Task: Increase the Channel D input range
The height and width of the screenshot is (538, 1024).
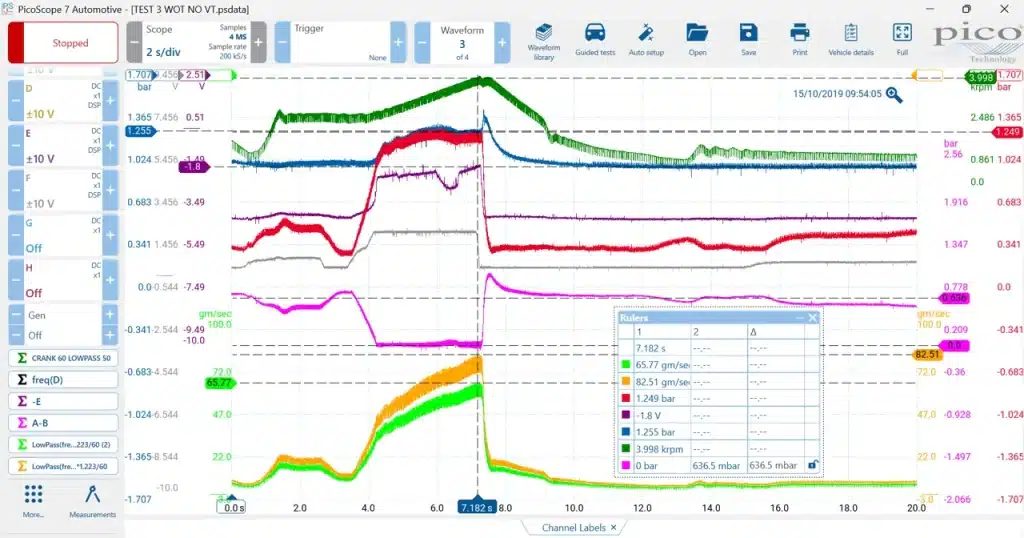Action: coord(110,101)
